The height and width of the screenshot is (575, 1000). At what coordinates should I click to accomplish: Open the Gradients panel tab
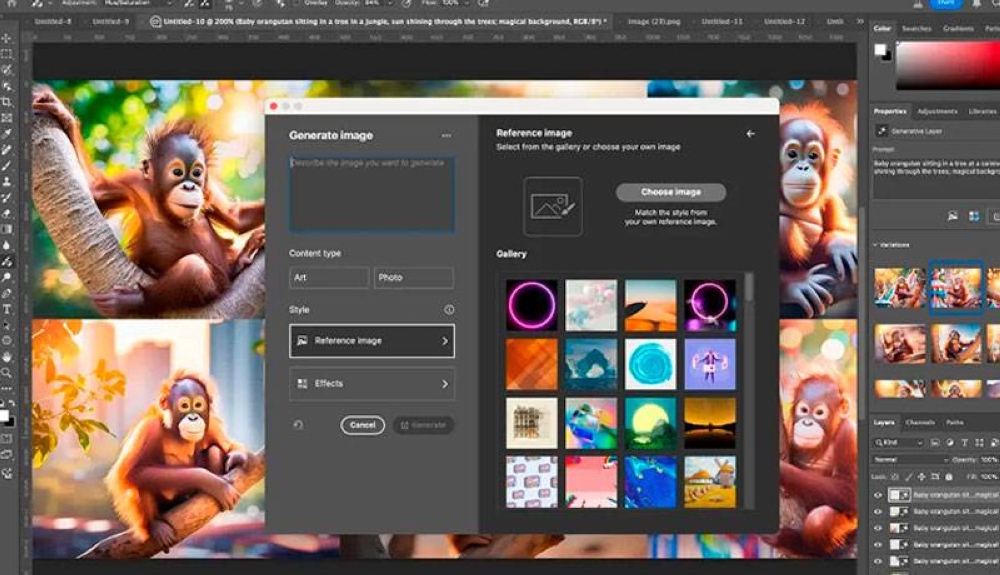click(958, 29)
